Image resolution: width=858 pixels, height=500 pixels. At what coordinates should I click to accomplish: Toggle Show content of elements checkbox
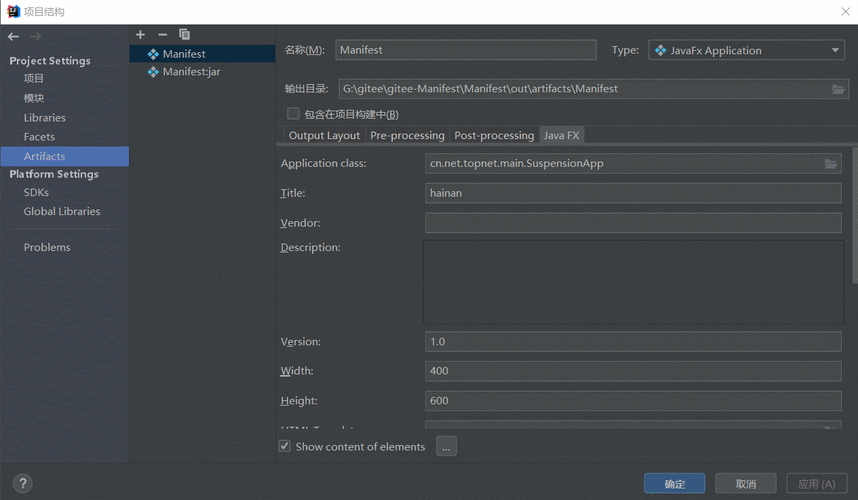click(x=285, y=447)
